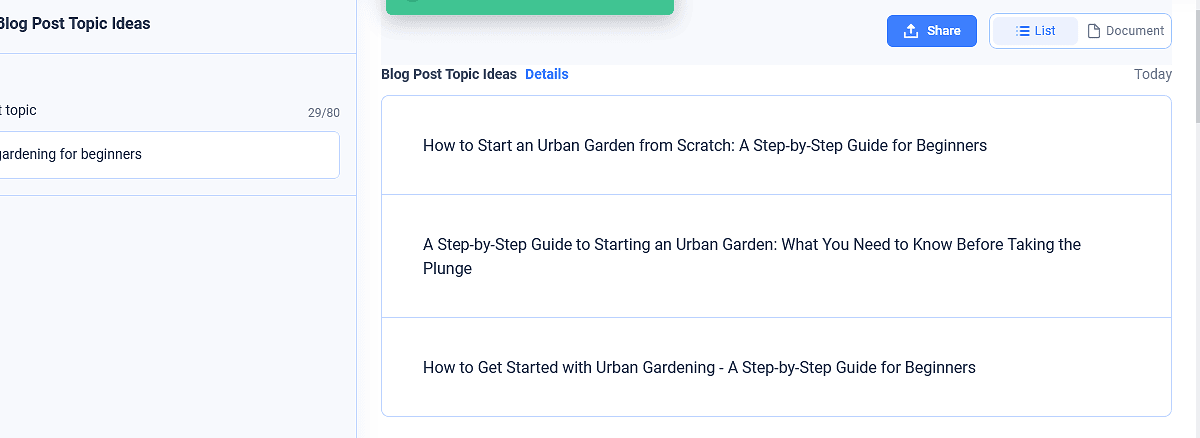Open the Details link beside the results title

click(x=546, y=74)
